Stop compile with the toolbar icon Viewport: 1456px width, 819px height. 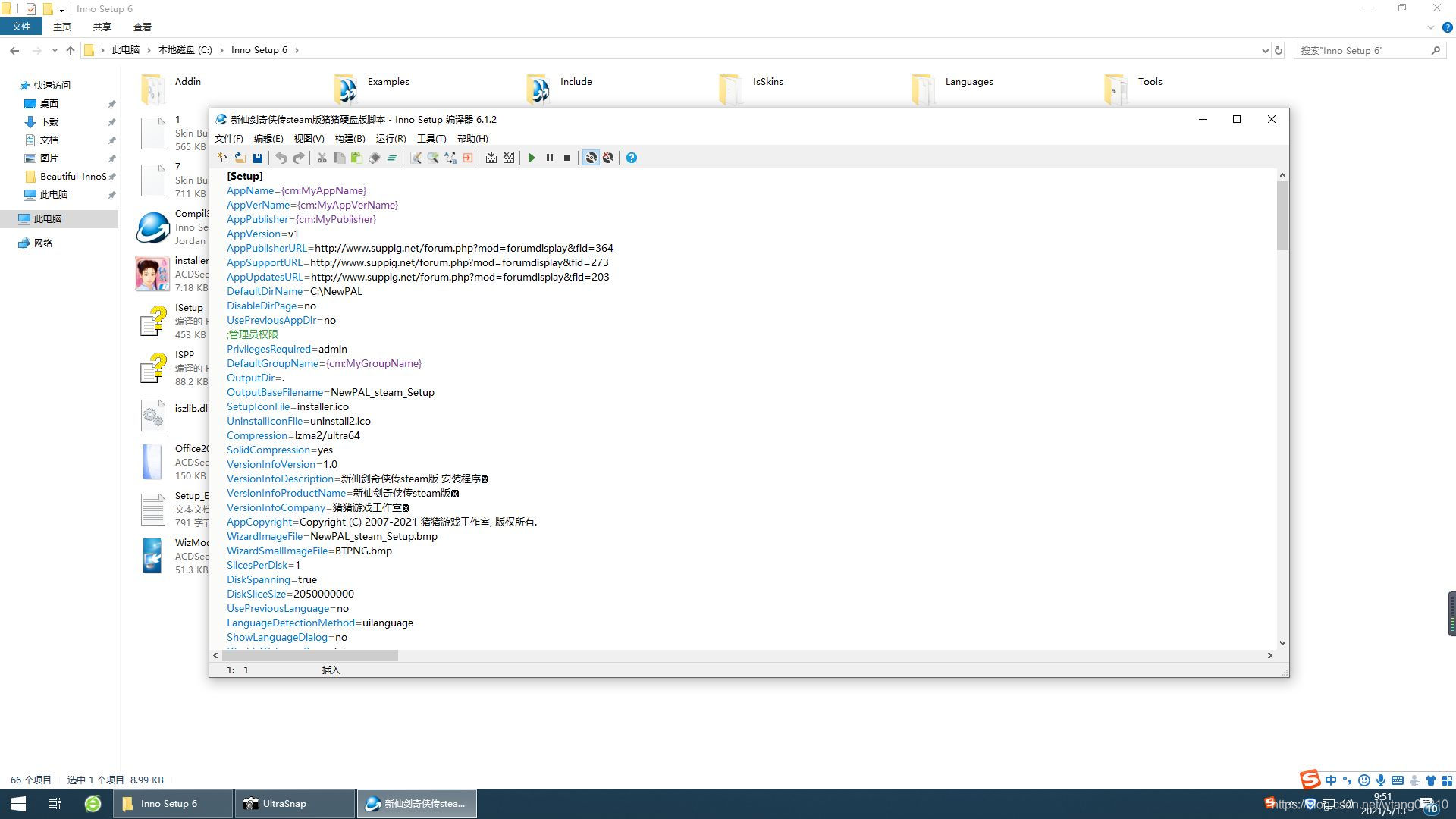pos(509,158)
